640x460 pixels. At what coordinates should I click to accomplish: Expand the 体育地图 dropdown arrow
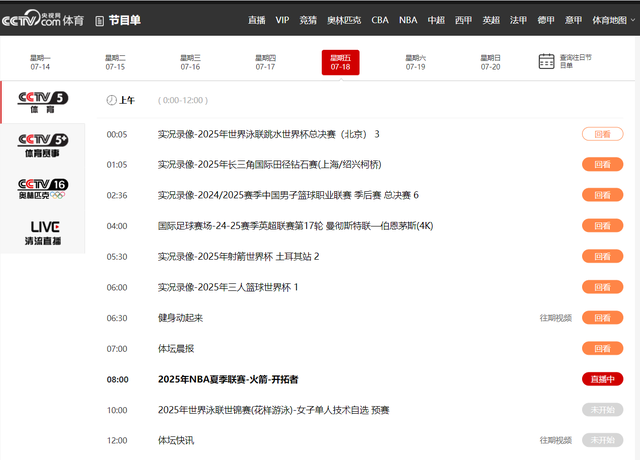tap(633, 20)
